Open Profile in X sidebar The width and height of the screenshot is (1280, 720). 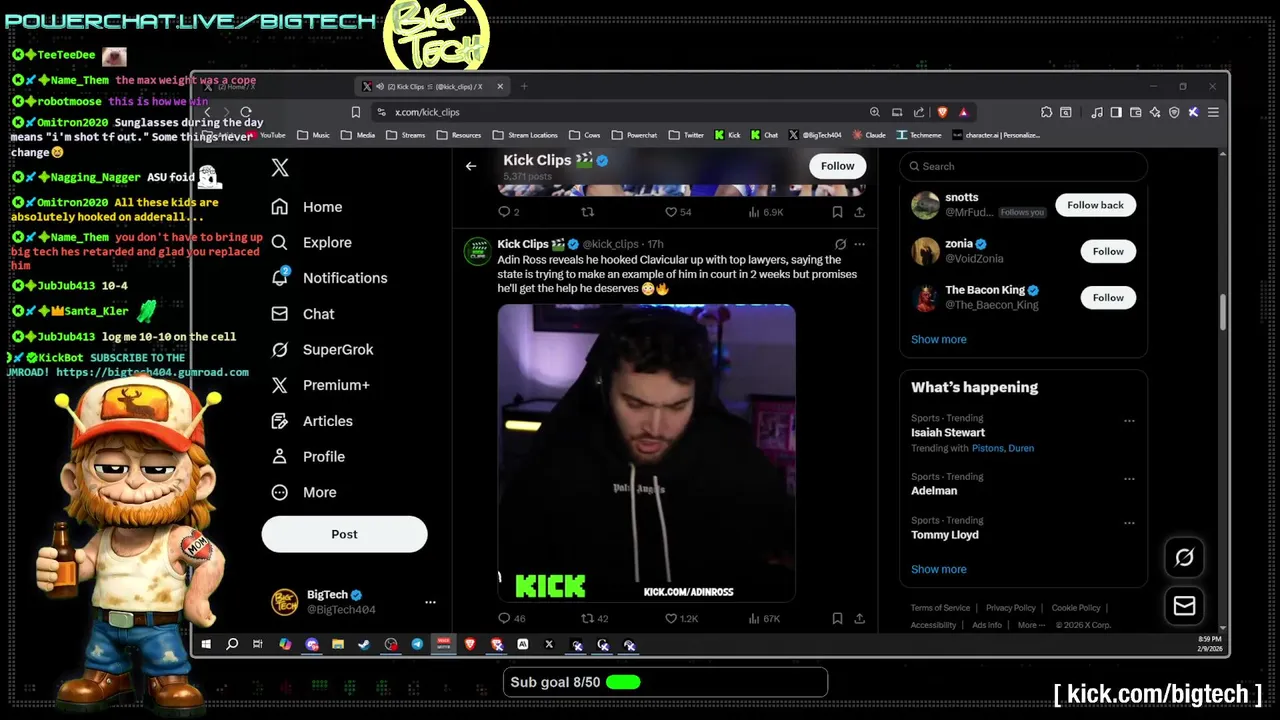click(x=308, y=456)
